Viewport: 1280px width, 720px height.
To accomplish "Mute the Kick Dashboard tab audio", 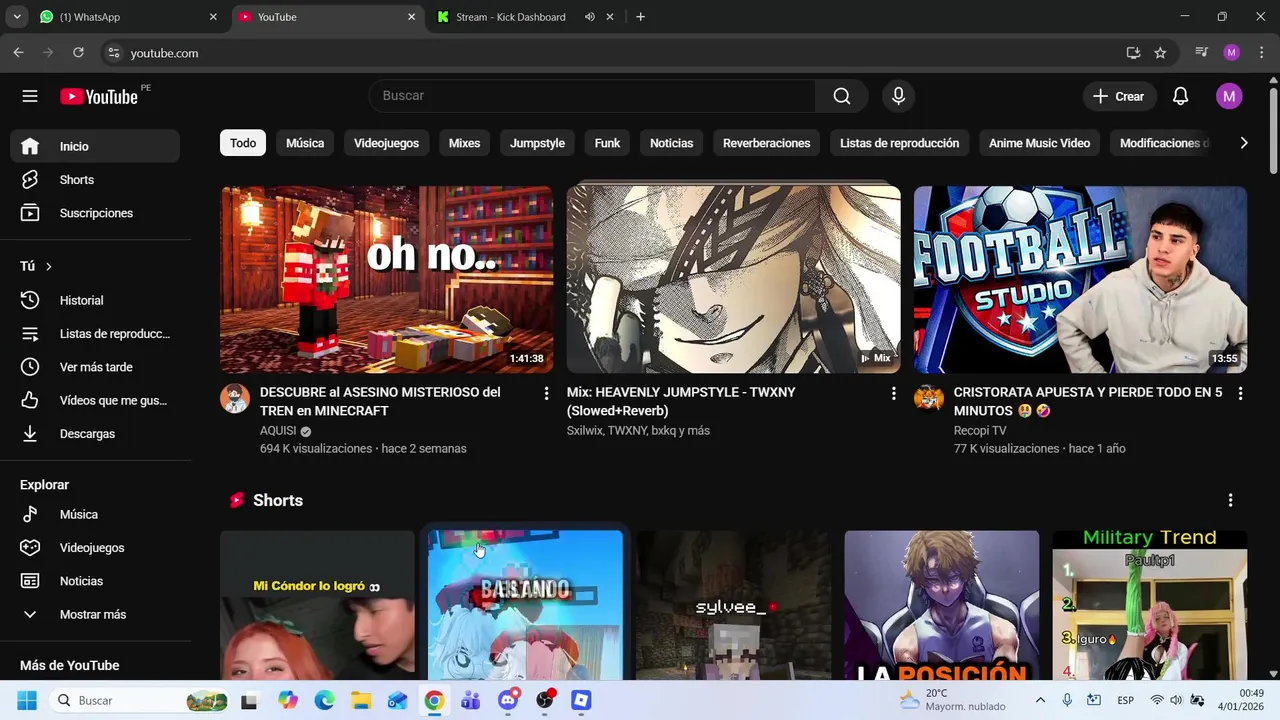I will point(590,17).
